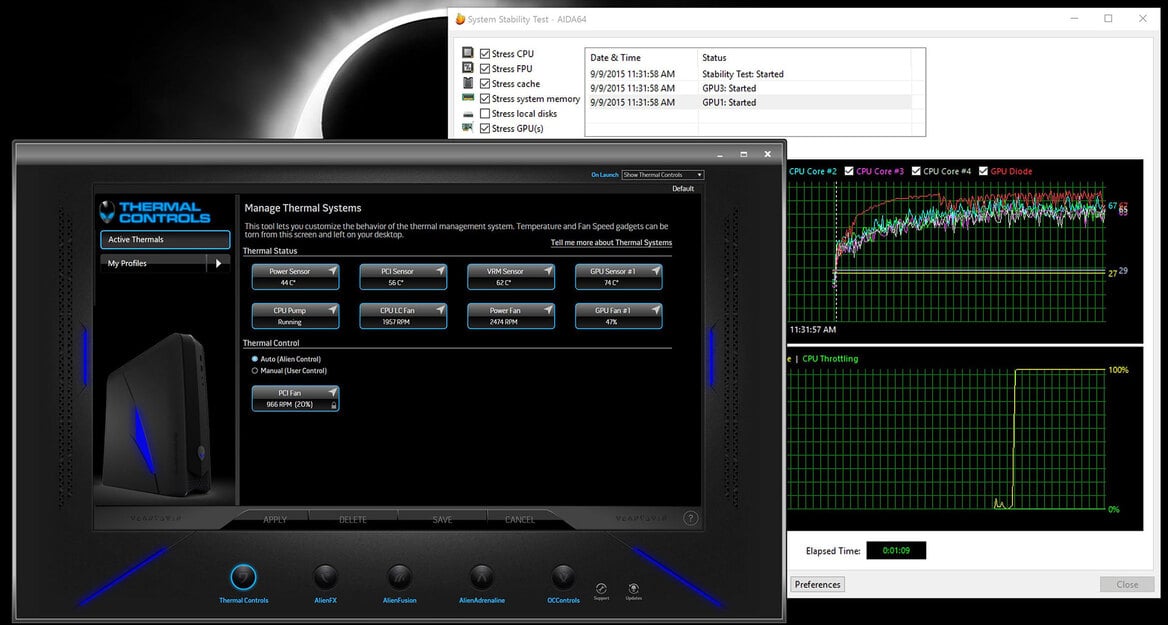Tear off the CPU Pump gadget arrow
This screenshot has width=1168, height=625.
(332, 310)
